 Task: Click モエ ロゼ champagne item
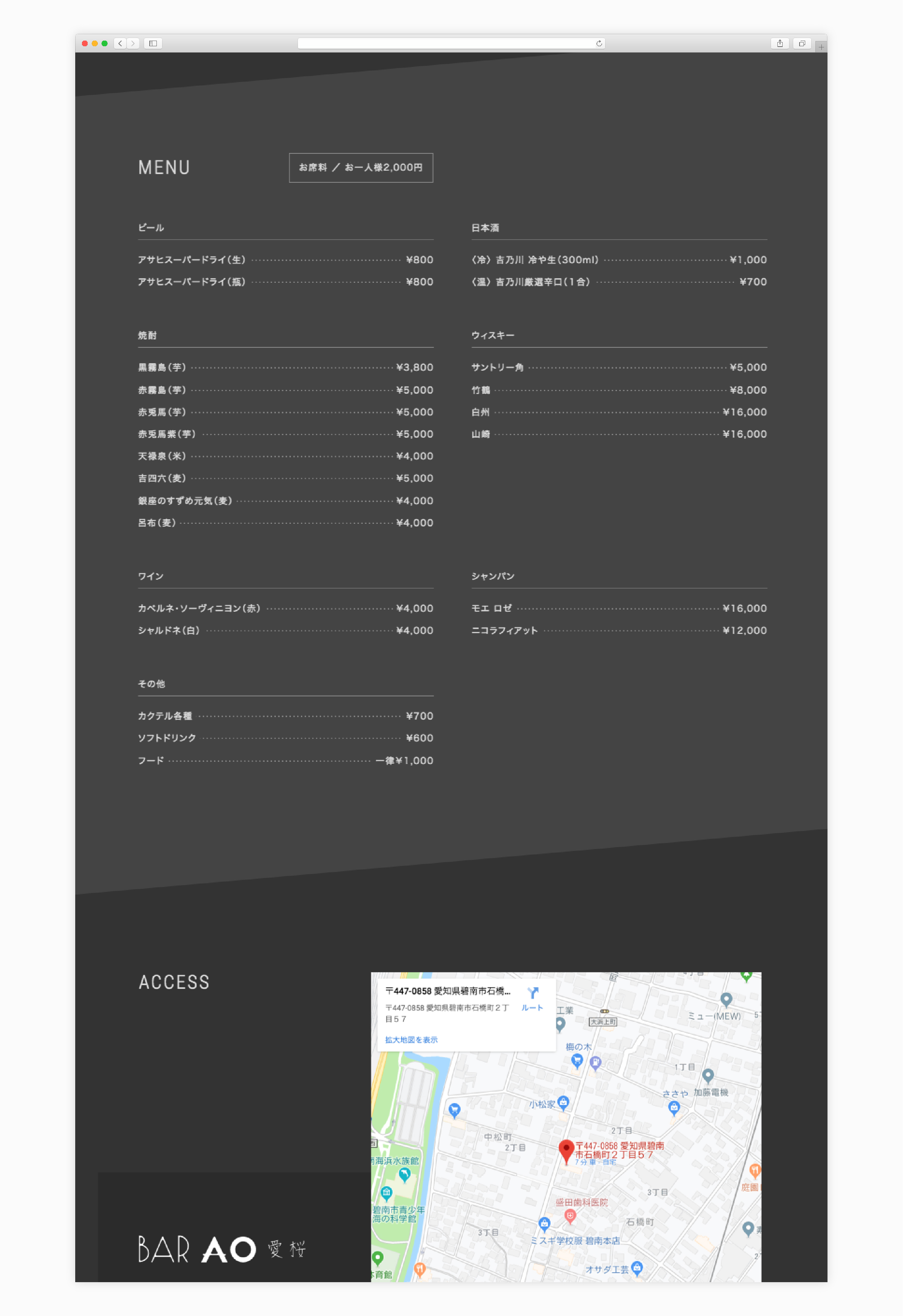(619, 608)
